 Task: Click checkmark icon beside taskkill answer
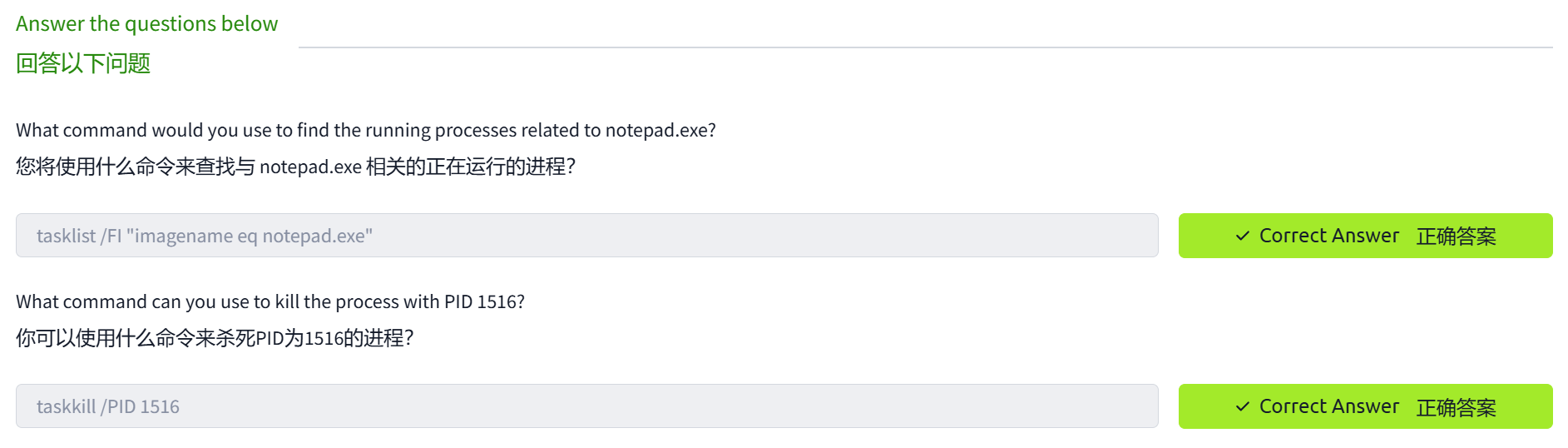[1243, 407]
